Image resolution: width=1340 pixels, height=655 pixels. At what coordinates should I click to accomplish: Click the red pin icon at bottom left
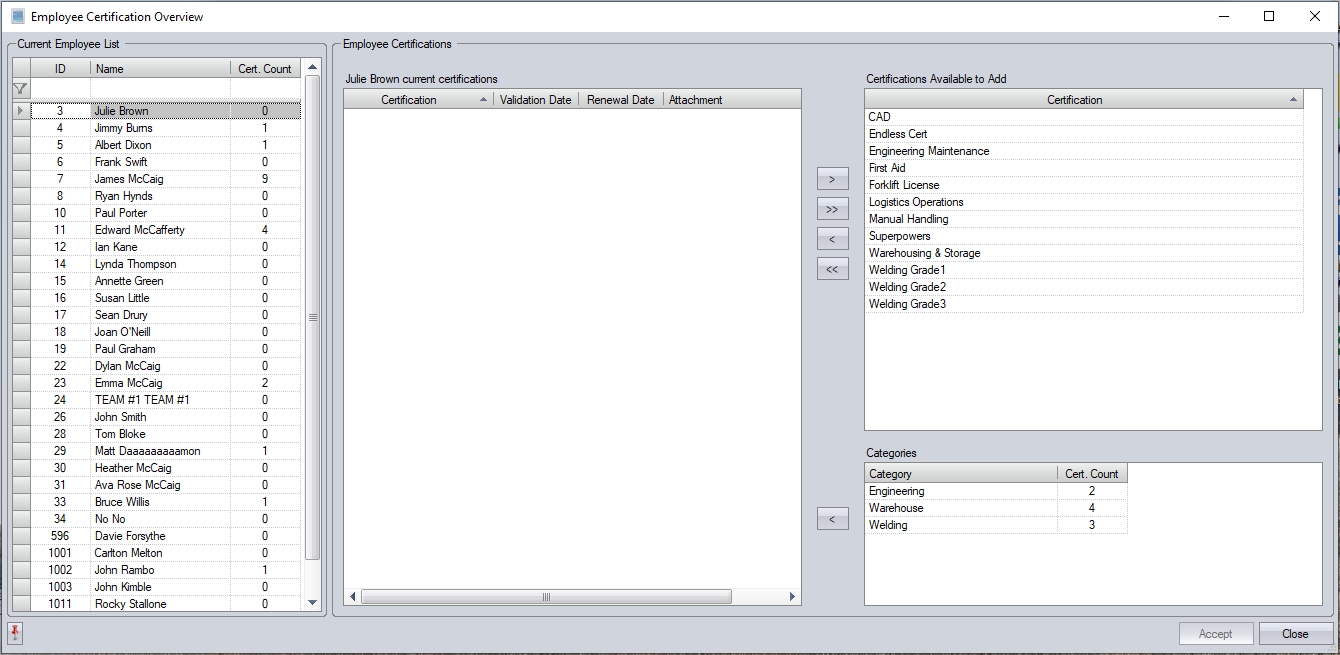tap(15, 633)
